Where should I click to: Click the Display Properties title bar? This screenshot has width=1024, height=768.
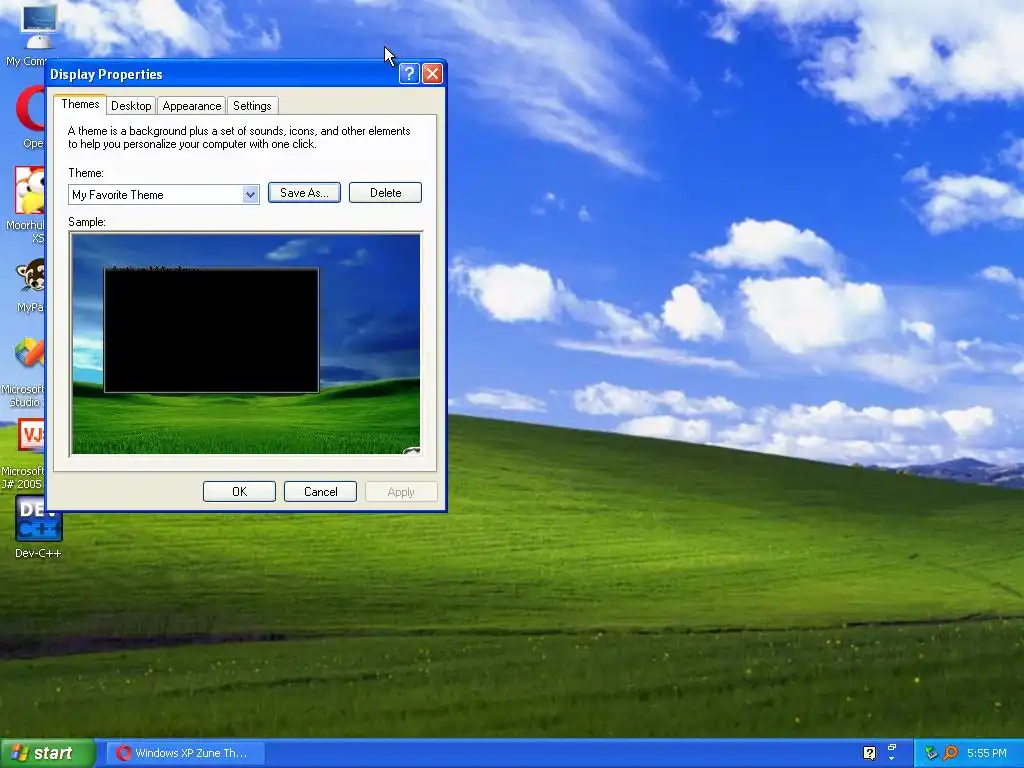(x=222, y=74)
